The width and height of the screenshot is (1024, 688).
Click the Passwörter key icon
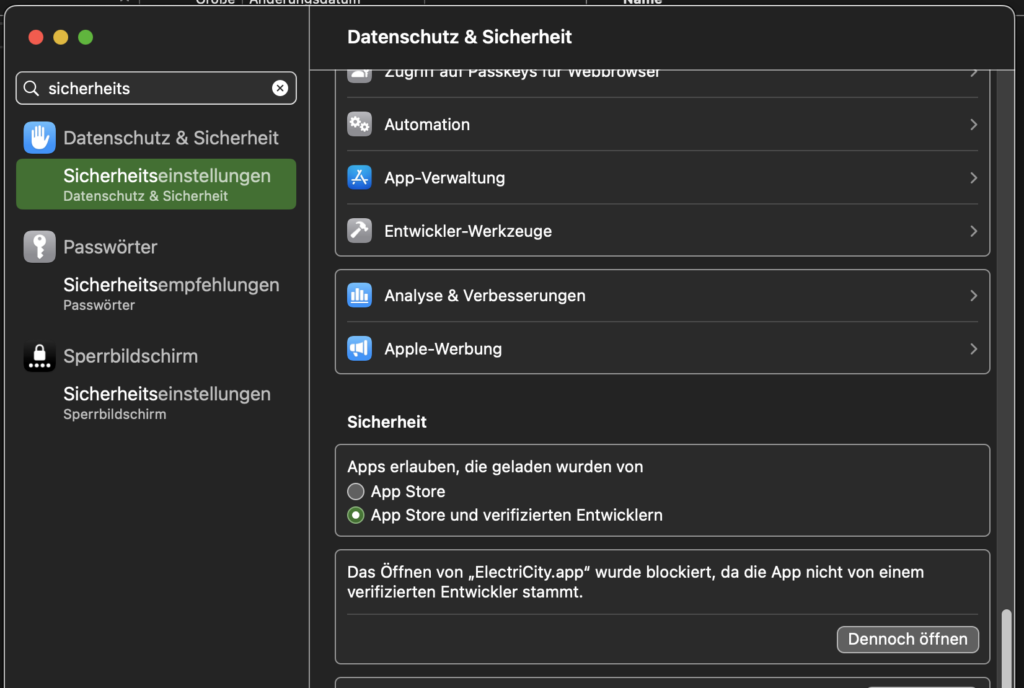pyautogui.click(x=39, y=247)
